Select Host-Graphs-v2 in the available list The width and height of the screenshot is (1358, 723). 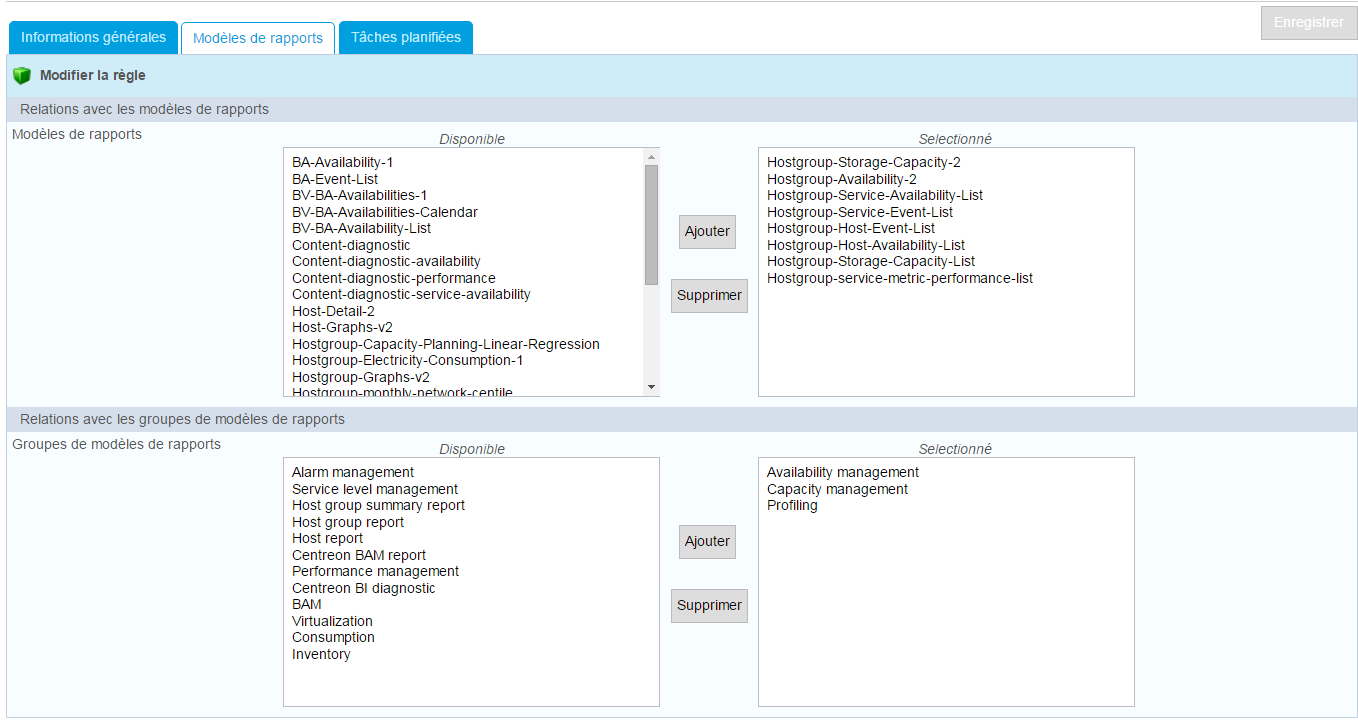tap(342, 327)
